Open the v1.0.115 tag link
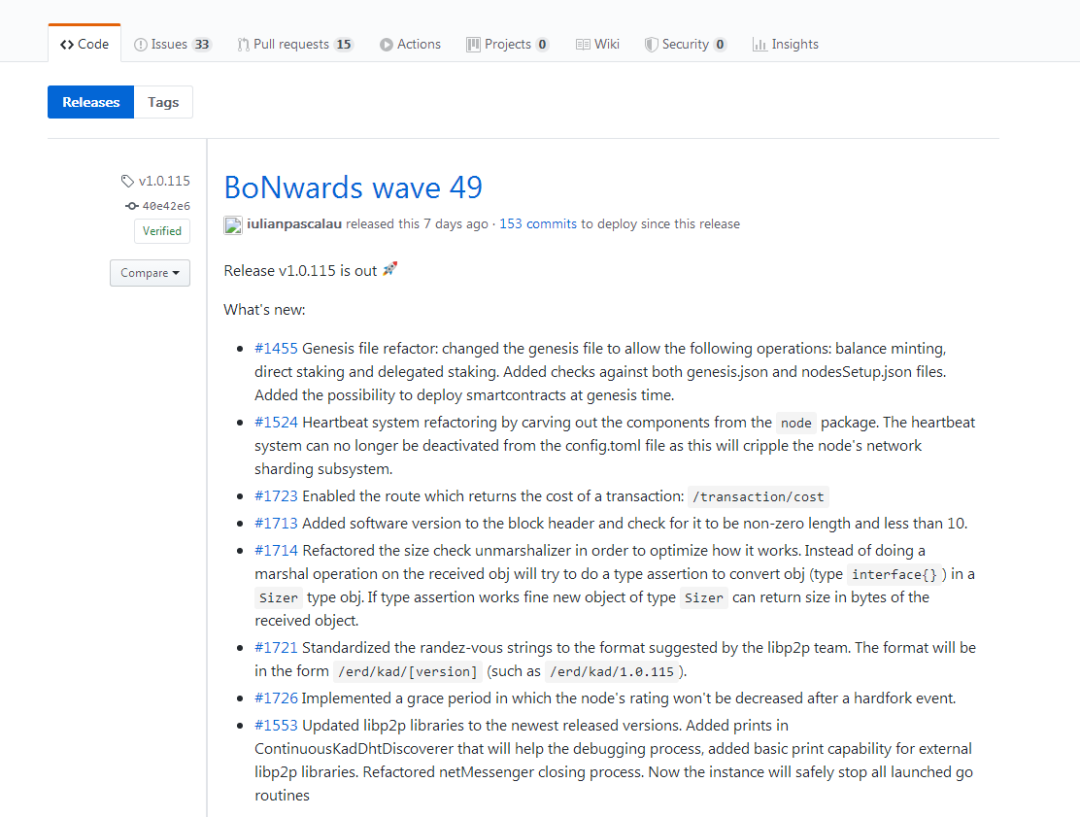The height and width of the screenshot is (817, 1080). click(x=164, y=181)
